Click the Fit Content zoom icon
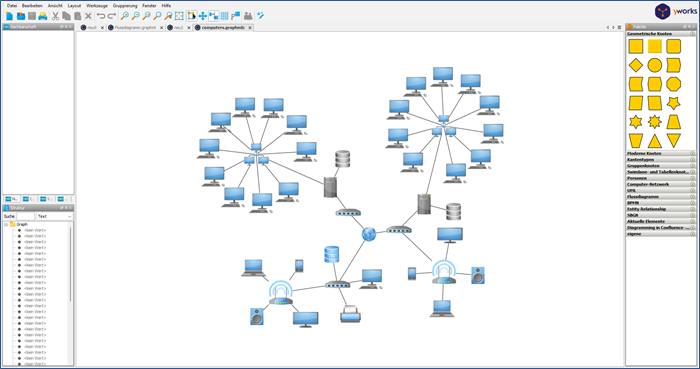This screenshot has height=369, width=700. [x=179, y=16]
